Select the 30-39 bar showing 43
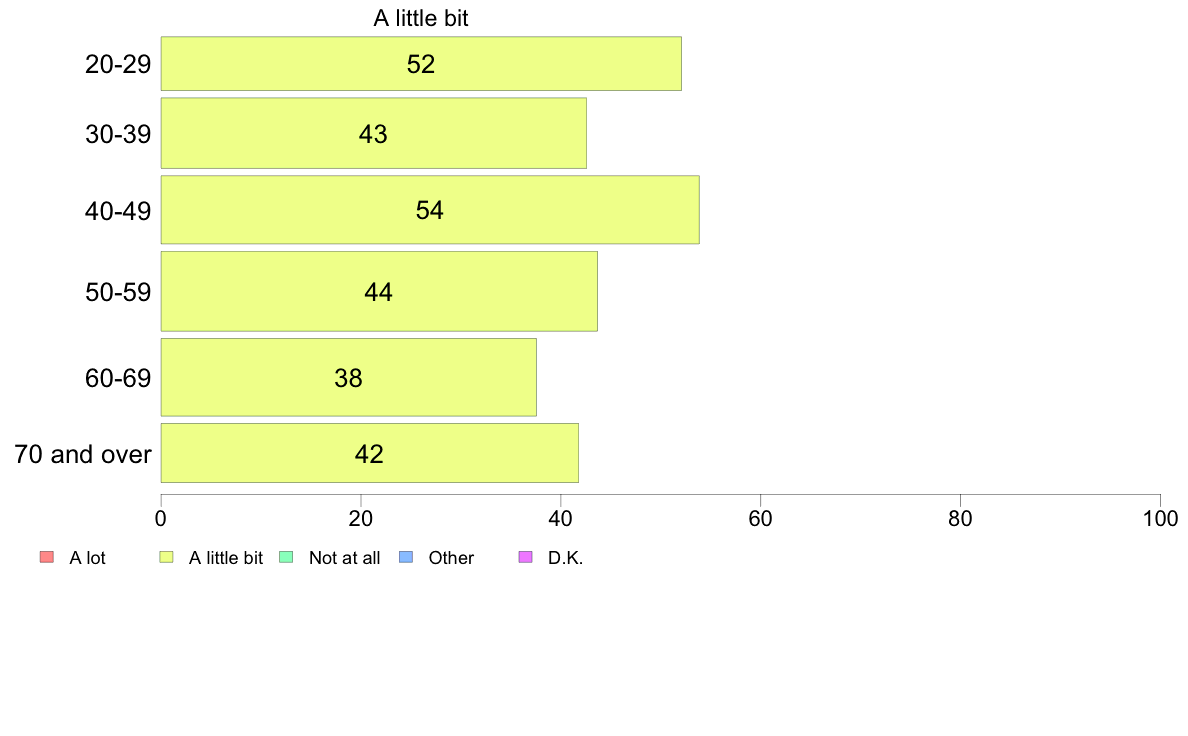The image size is (1188, 736). (x=374, y=133)
